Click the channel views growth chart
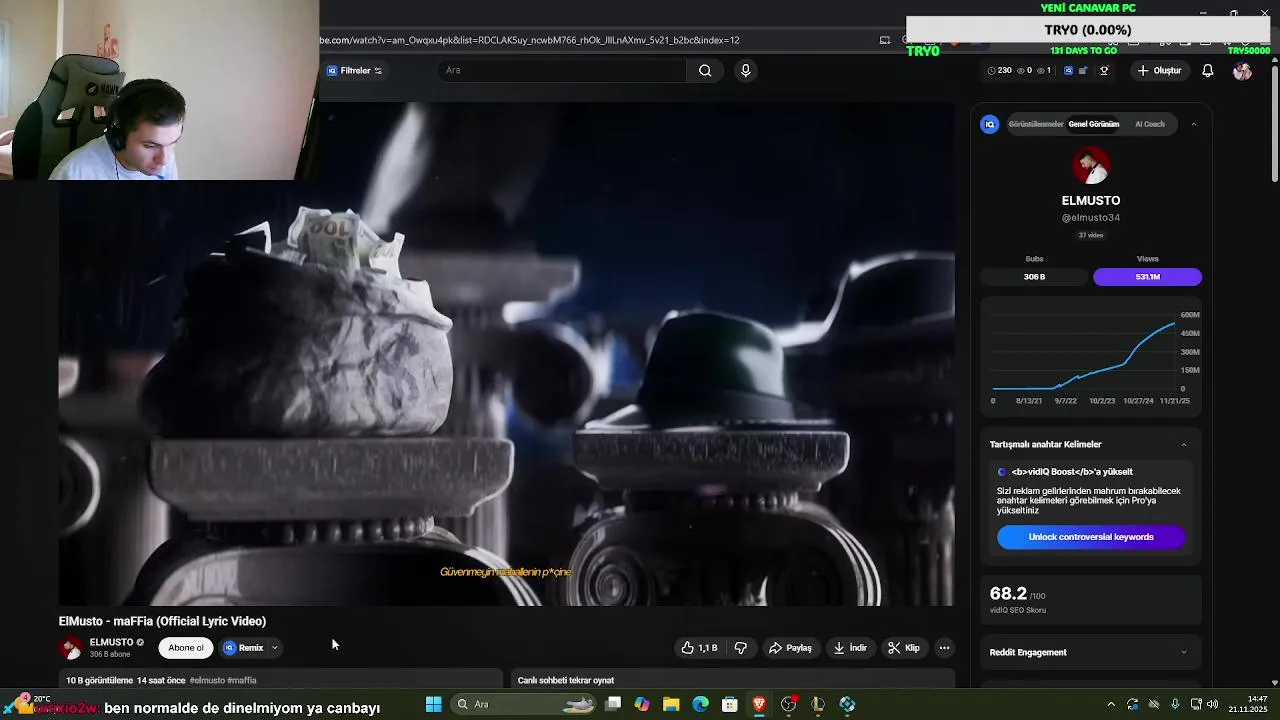Image resolution: width=1280 pixels, height=720 pixels. 1091,357
